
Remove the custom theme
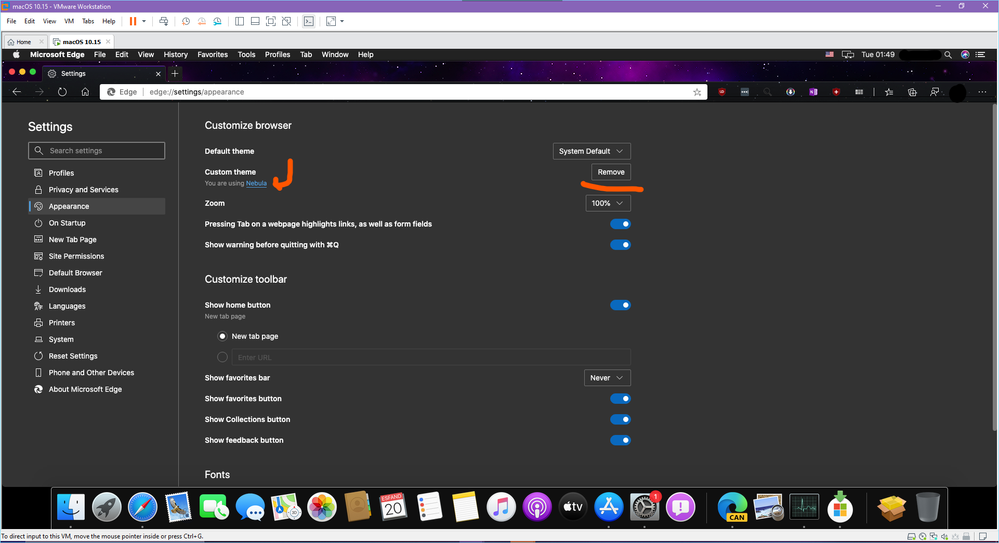click(x=611, y=172)
